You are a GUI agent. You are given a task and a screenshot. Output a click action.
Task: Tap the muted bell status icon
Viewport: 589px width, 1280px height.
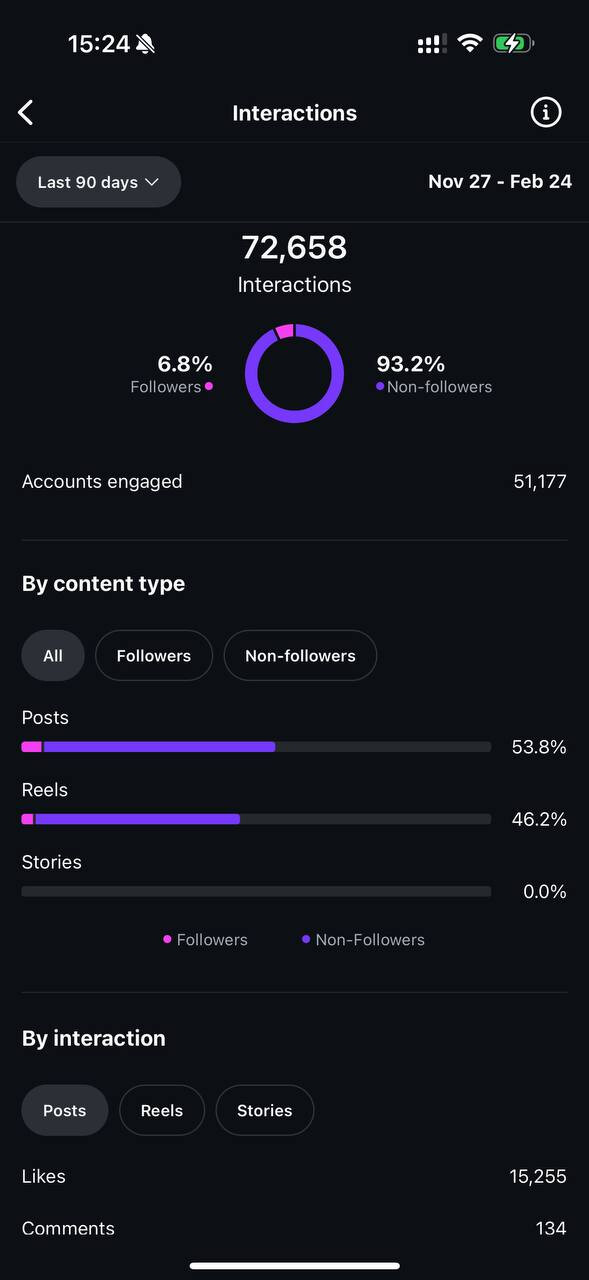pos(146,44)
